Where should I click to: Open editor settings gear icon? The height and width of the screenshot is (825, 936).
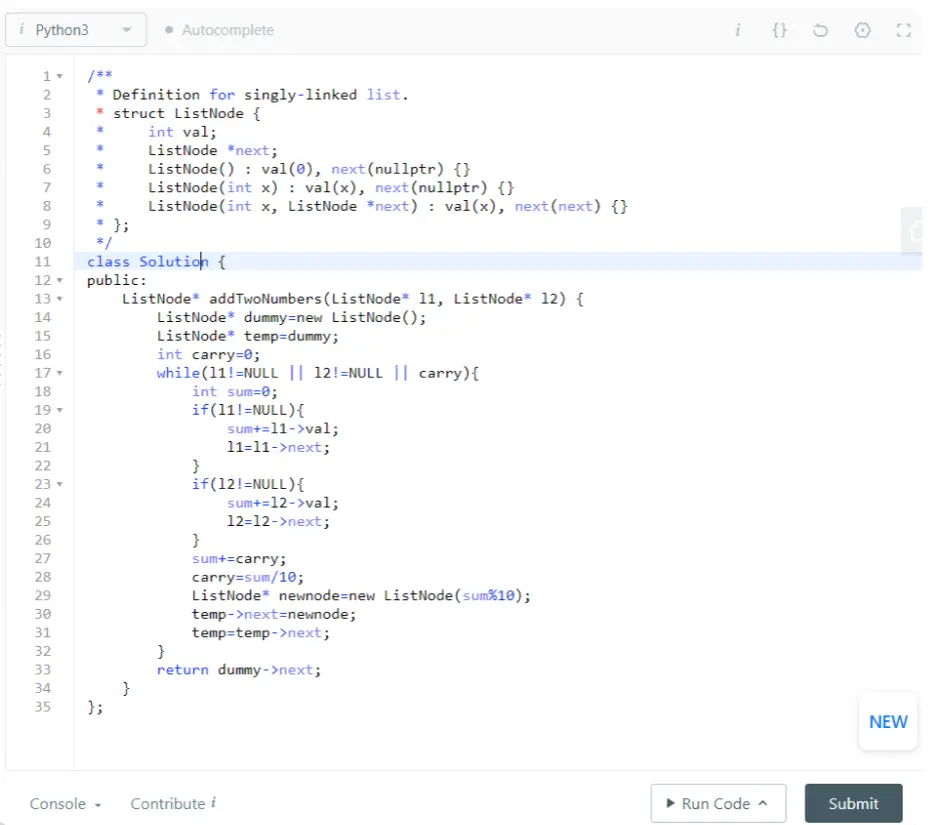pos(863,30)
